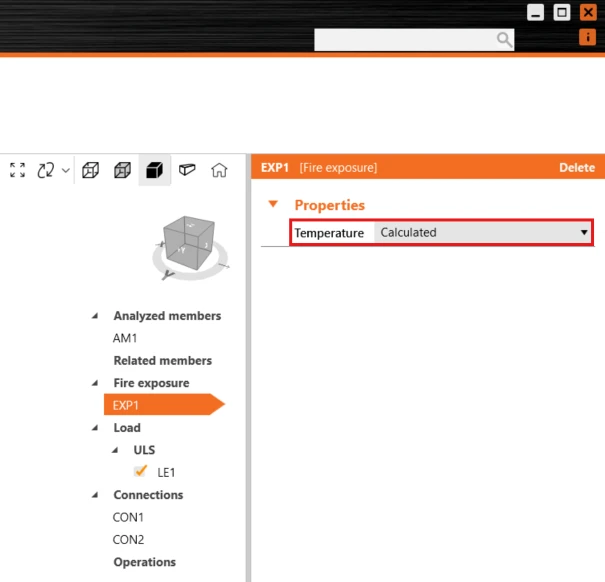Click the 3D navigation cube

coord(189,243)
